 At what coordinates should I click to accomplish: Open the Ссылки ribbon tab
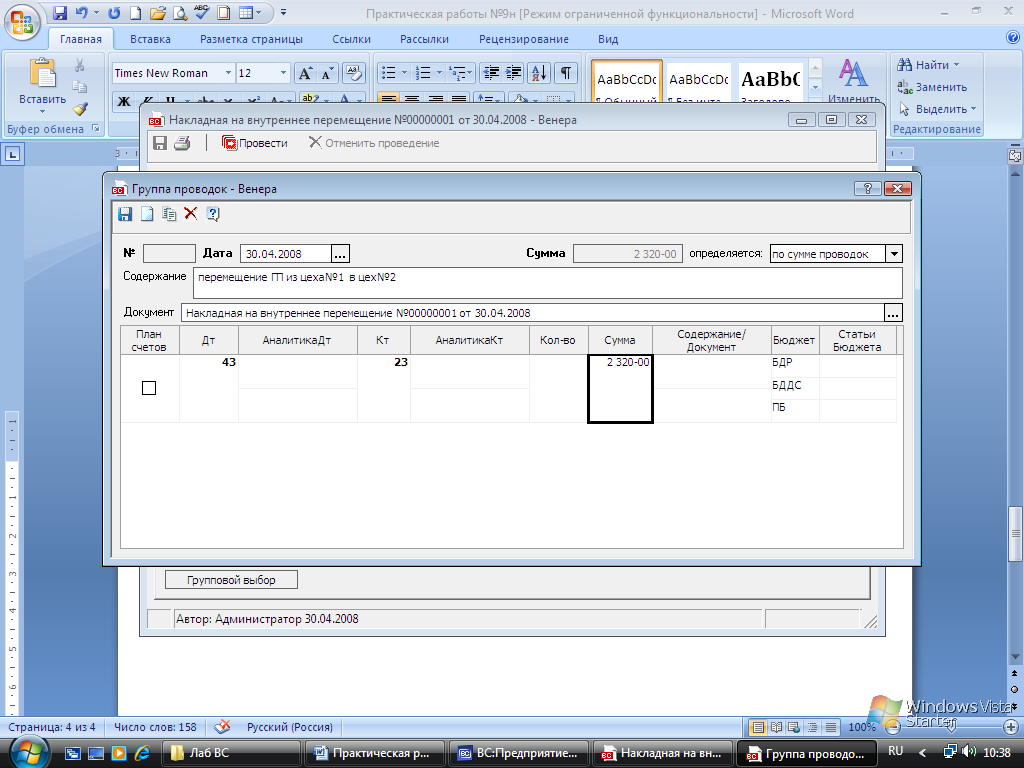pos(351,39)
